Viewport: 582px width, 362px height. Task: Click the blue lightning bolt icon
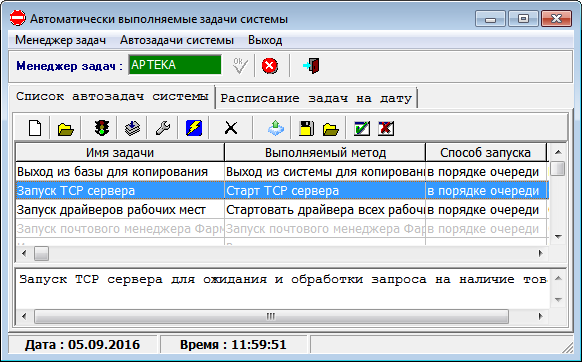194,128
